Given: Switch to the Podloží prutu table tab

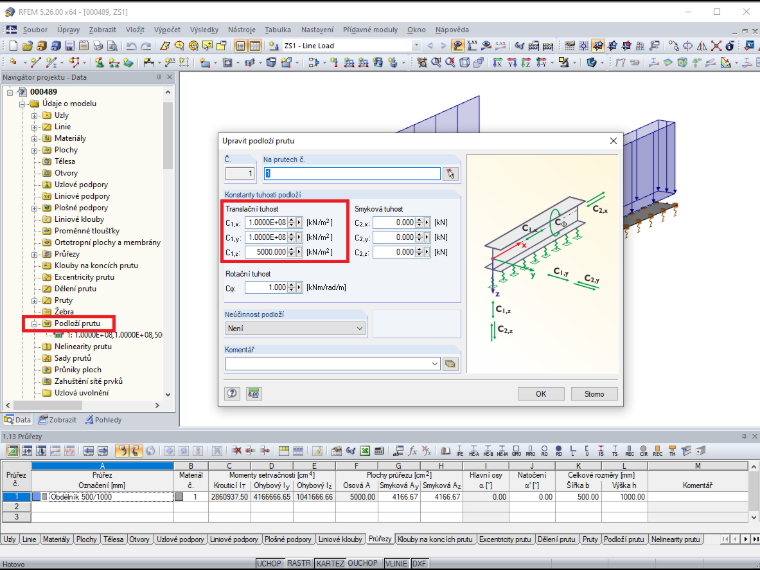Looking at the screenshot, I should [623, 539].
